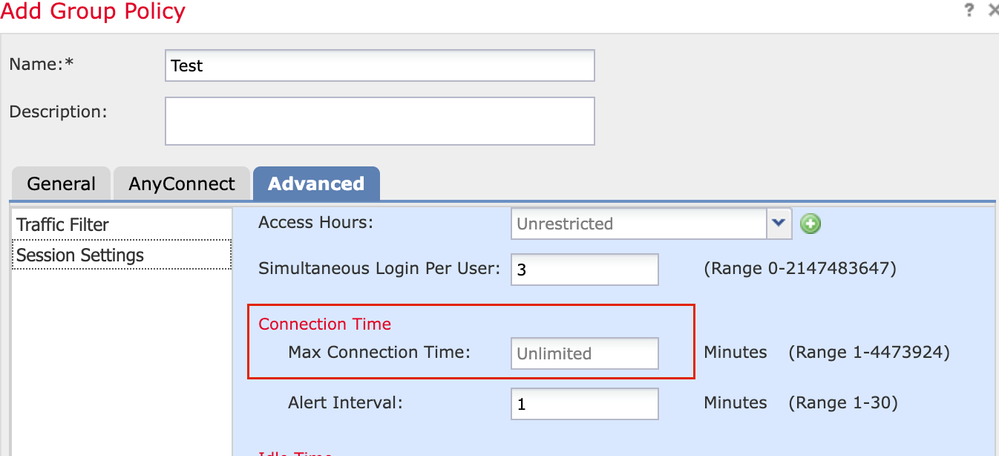Switch to the General tab
Image resolution: width=999 pixels, height=456 pixels.
tap(61, 184)
